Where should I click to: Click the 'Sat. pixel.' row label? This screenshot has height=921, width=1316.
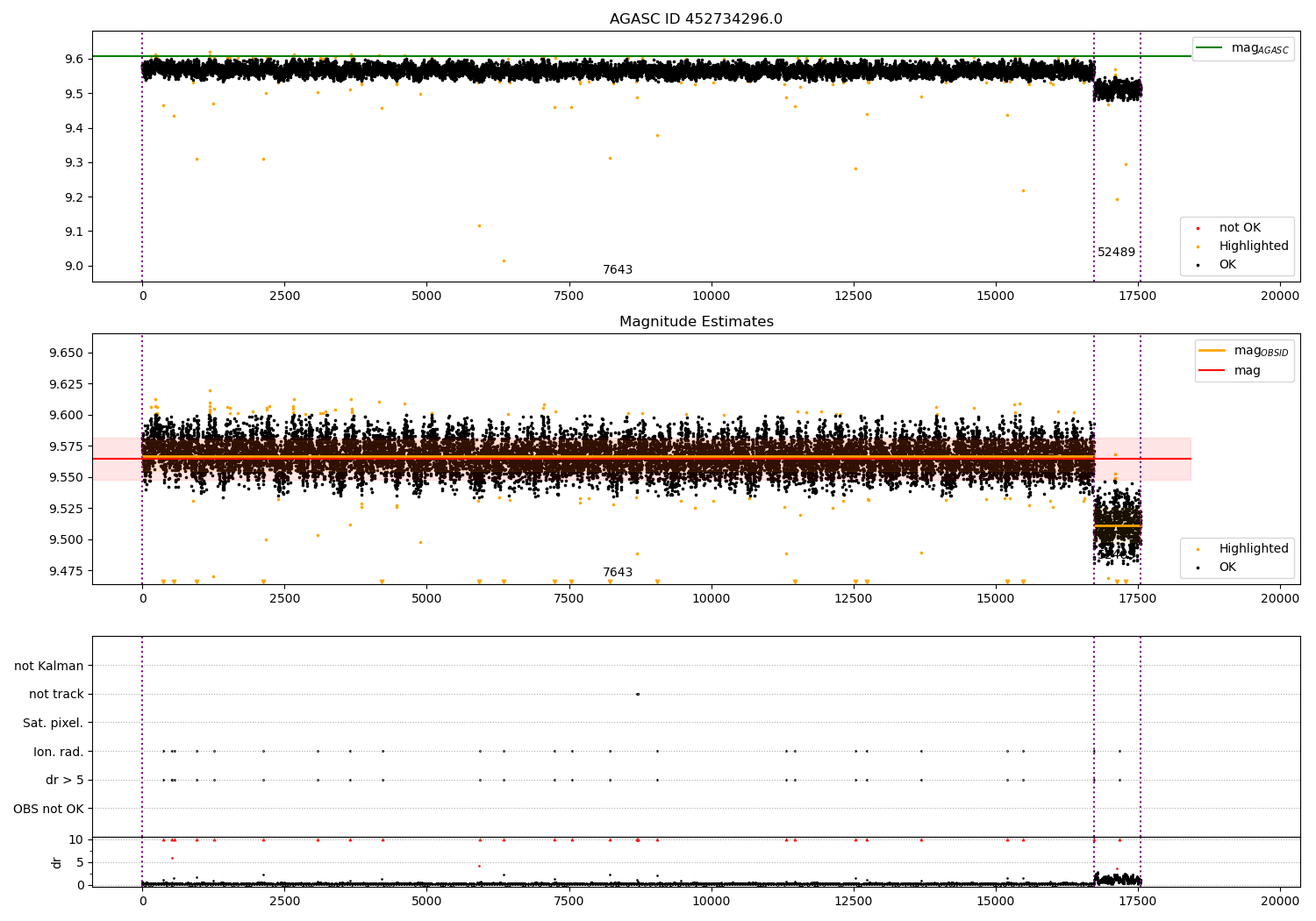[53, 723]
